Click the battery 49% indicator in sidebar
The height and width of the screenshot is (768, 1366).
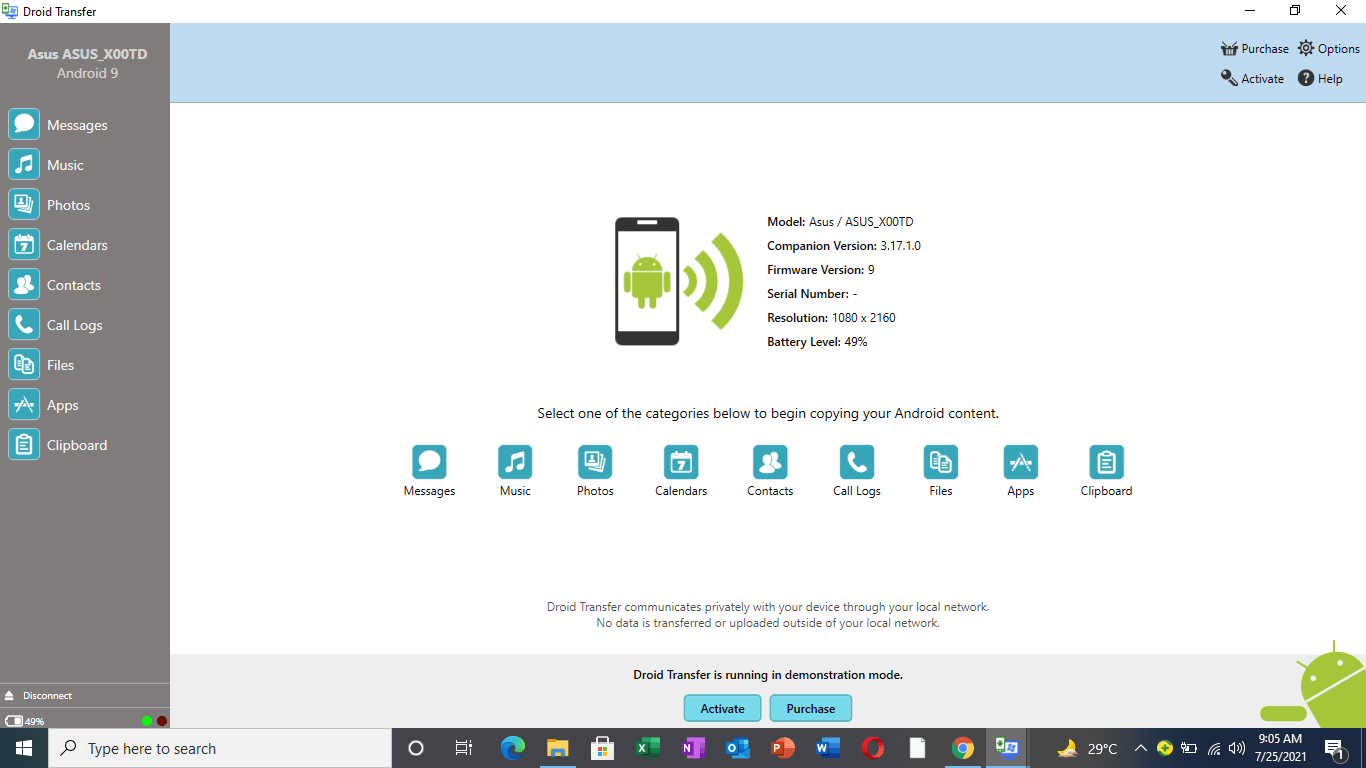click(x=25, y=721)
